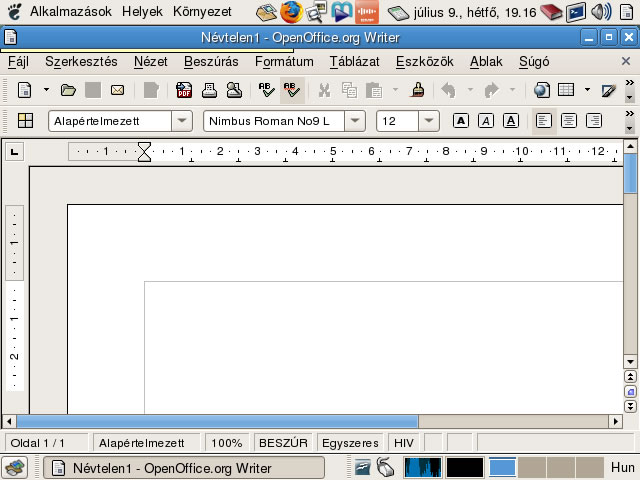This screenshot has height=480, width=640.
Task: Open the Beszúrás menu
Action: click(211, 62)
